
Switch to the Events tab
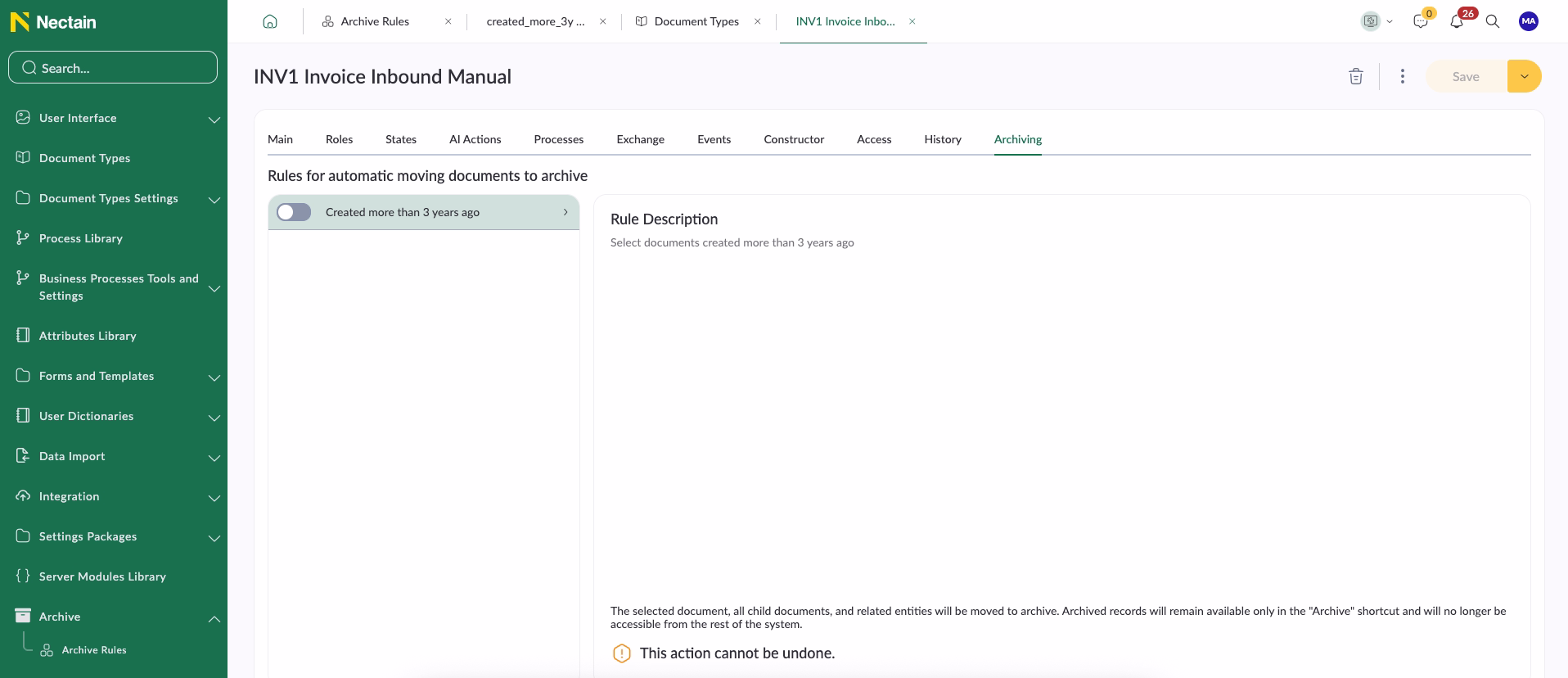[x=714, y=139]
